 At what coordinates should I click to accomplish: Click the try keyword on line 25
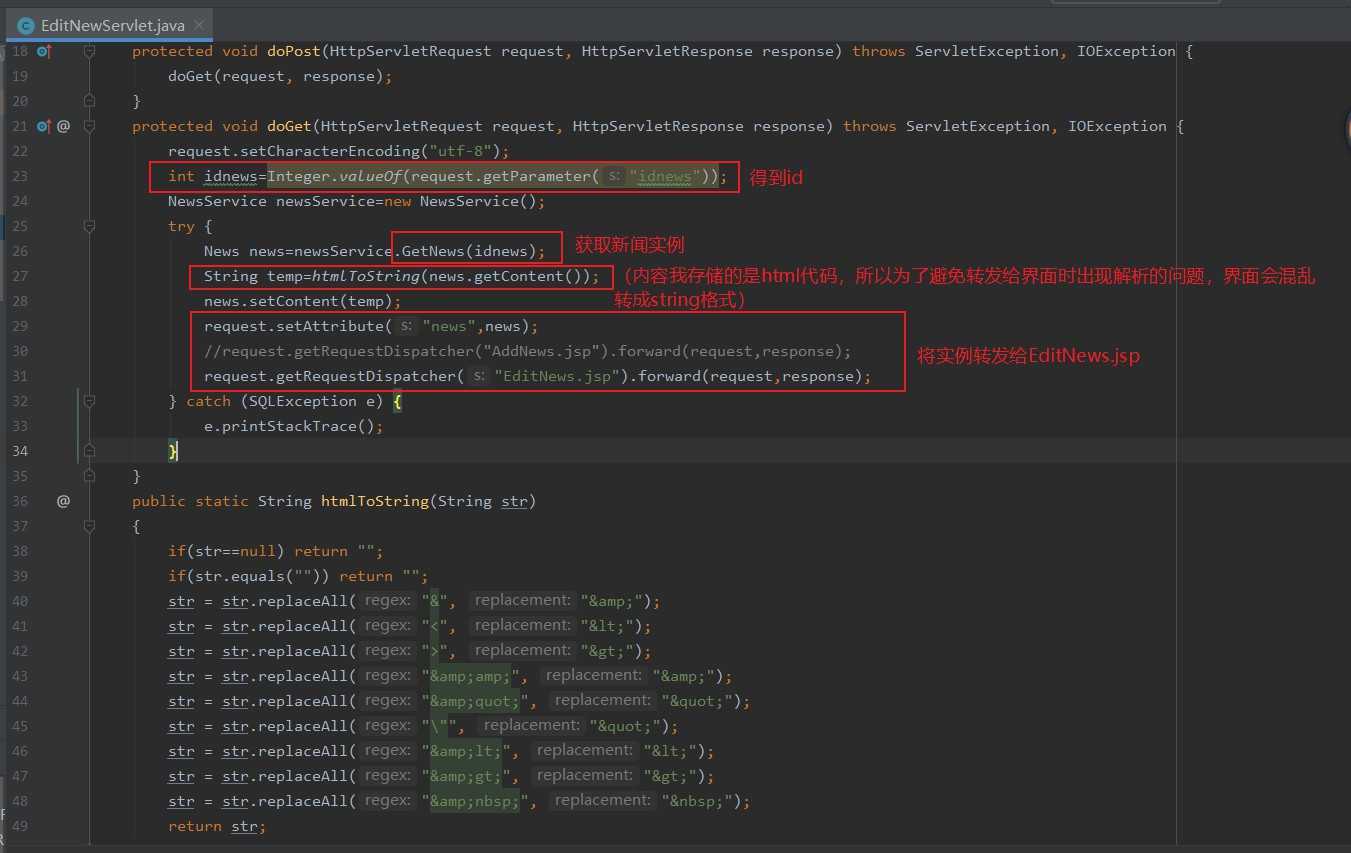[181, 226]
